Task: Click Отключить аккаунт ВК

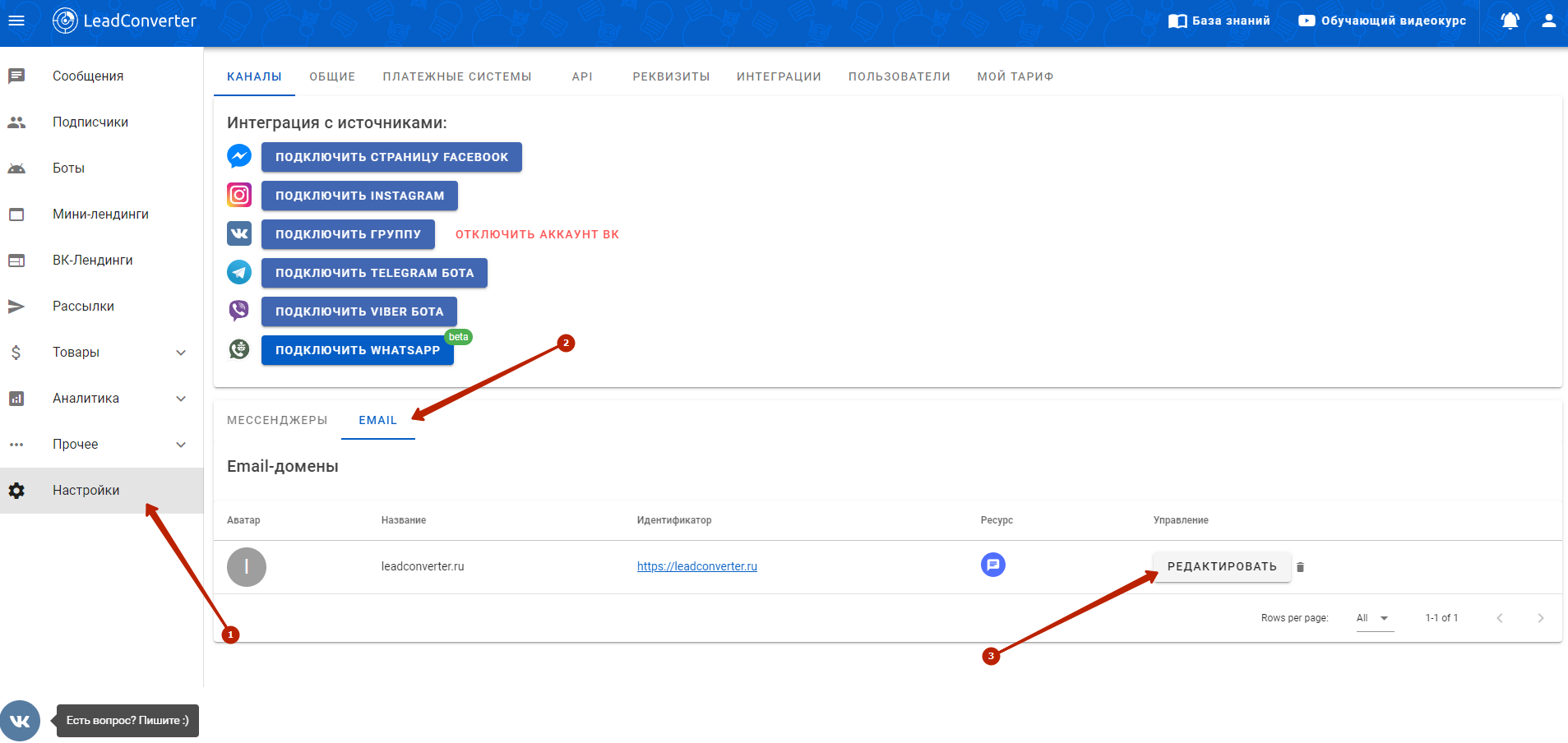Action: (x=537, y=234)
